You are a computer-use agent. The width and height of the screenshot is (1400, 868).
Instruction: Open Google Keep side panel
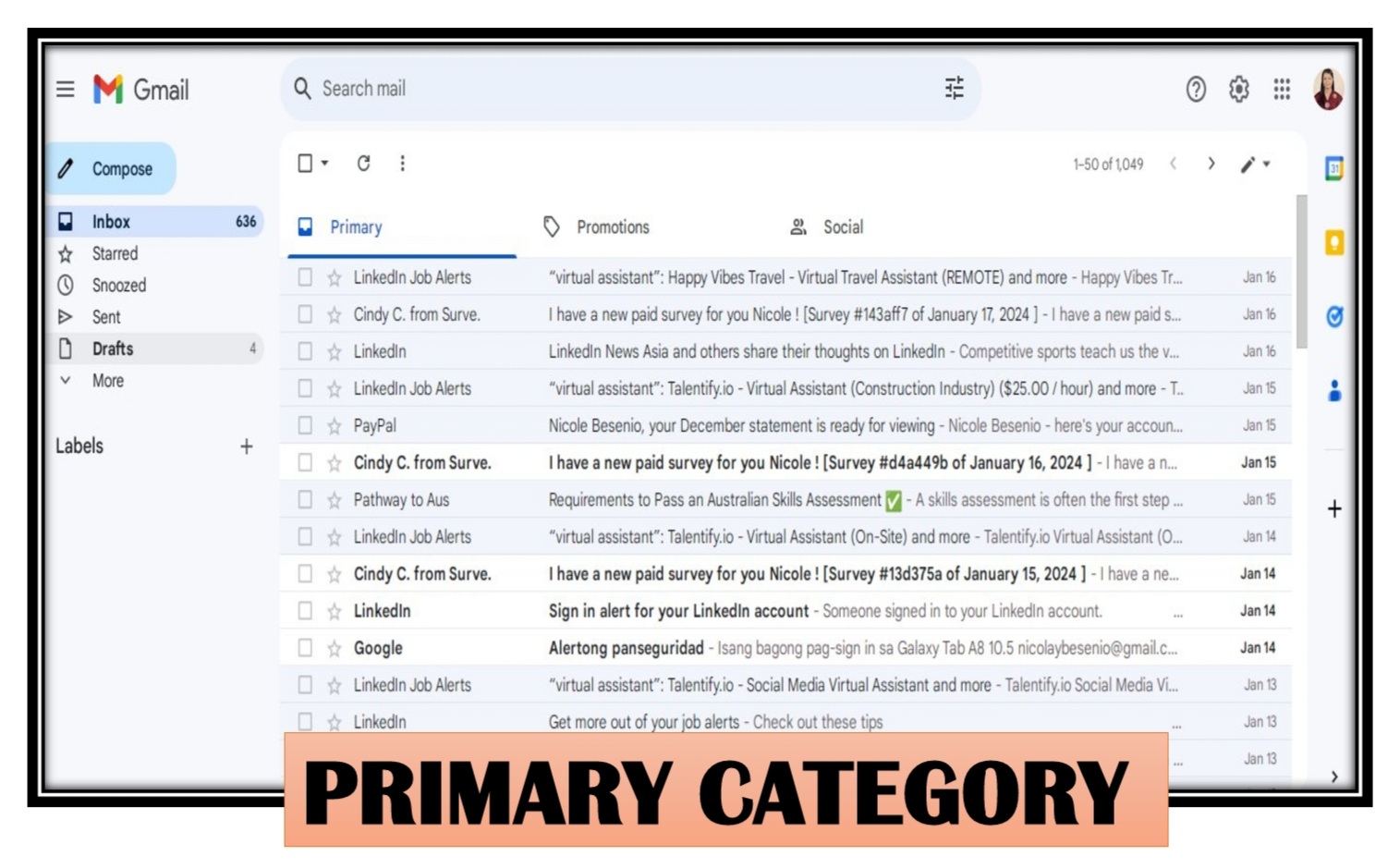[1334, 242]
